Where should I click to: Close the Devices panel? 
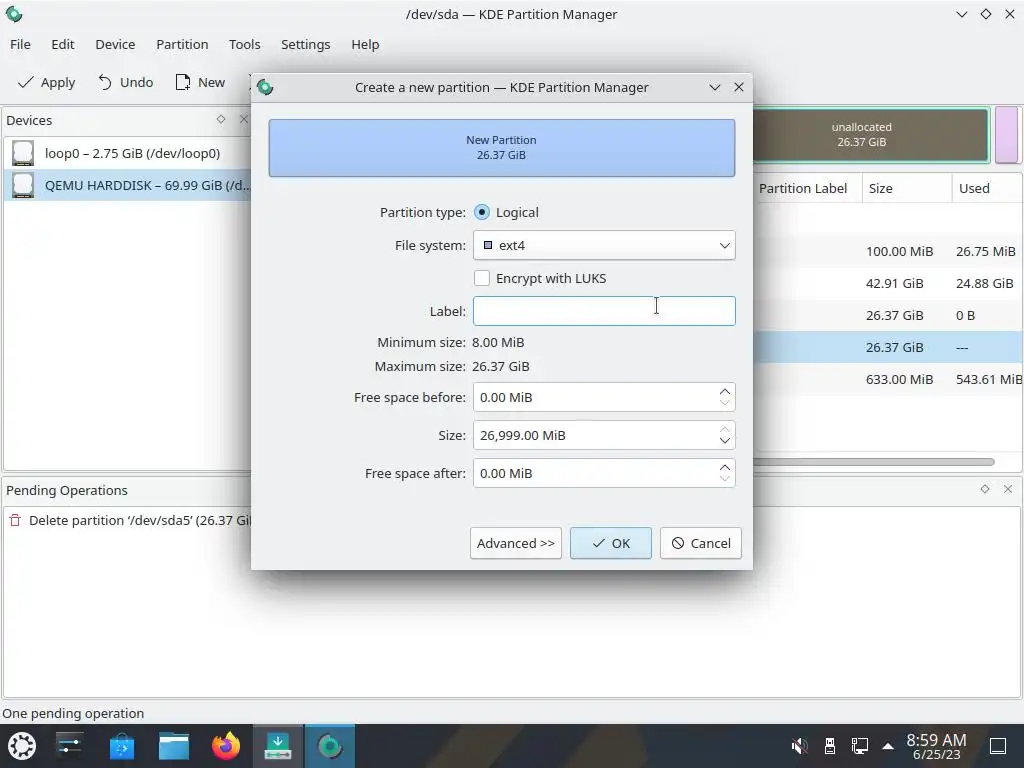click(244, 119)
